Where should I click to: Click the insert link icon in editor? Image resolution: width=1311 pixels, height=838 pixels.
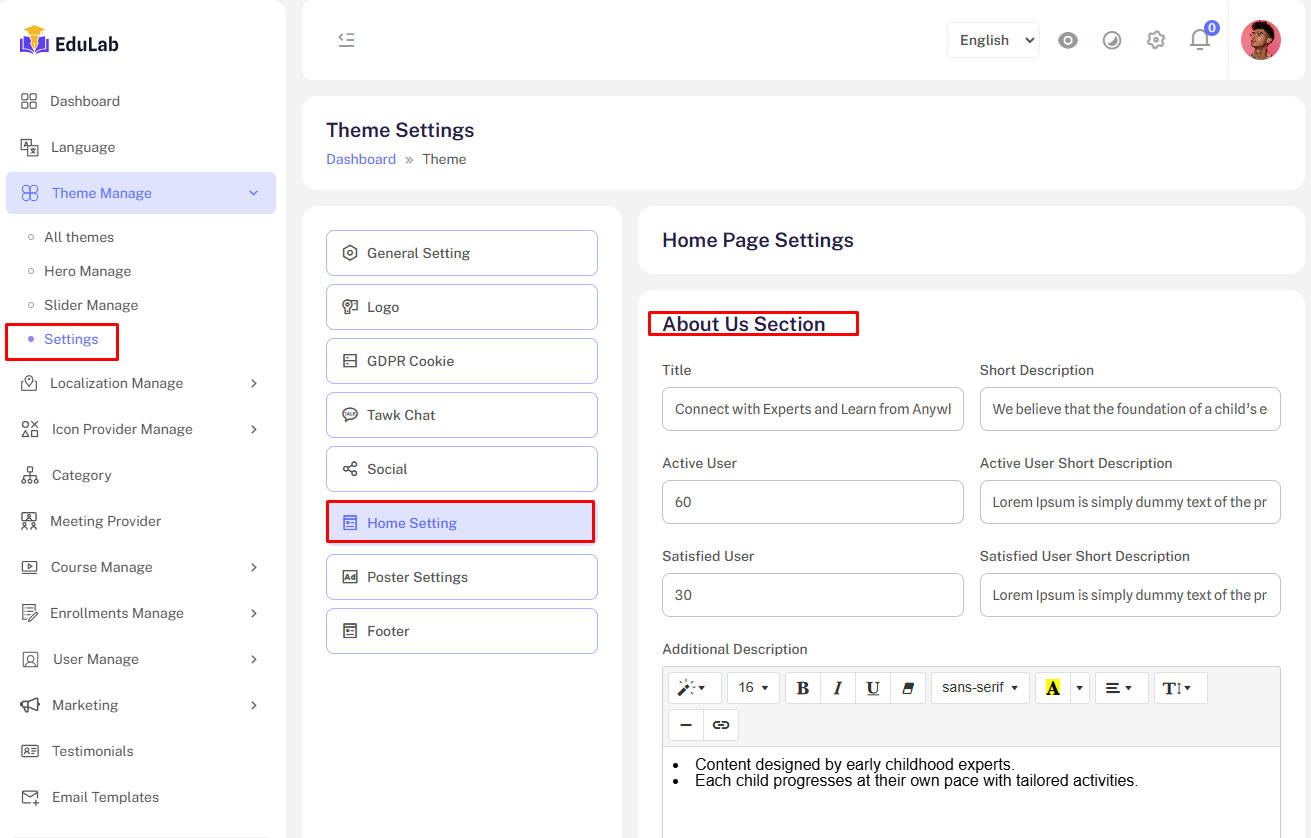[x=721, y=725]
